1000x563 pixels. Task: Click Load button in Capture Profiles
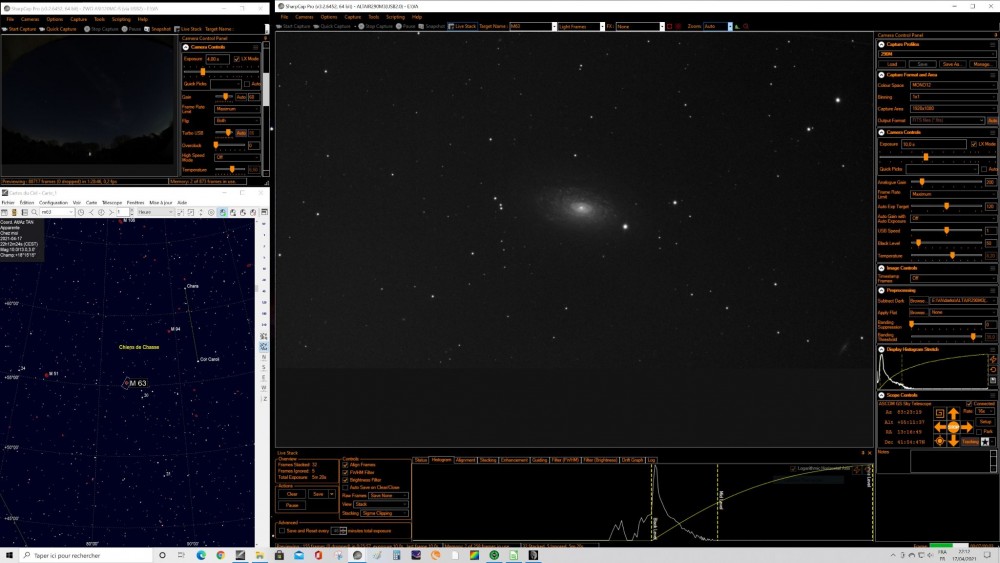(892, 64)
